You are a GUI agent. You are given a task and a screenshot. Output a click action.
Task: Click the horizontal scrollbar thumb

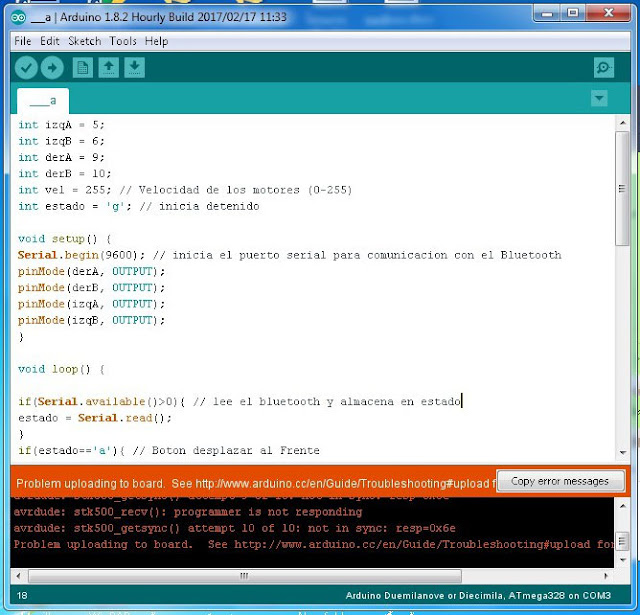pos(244,576)
